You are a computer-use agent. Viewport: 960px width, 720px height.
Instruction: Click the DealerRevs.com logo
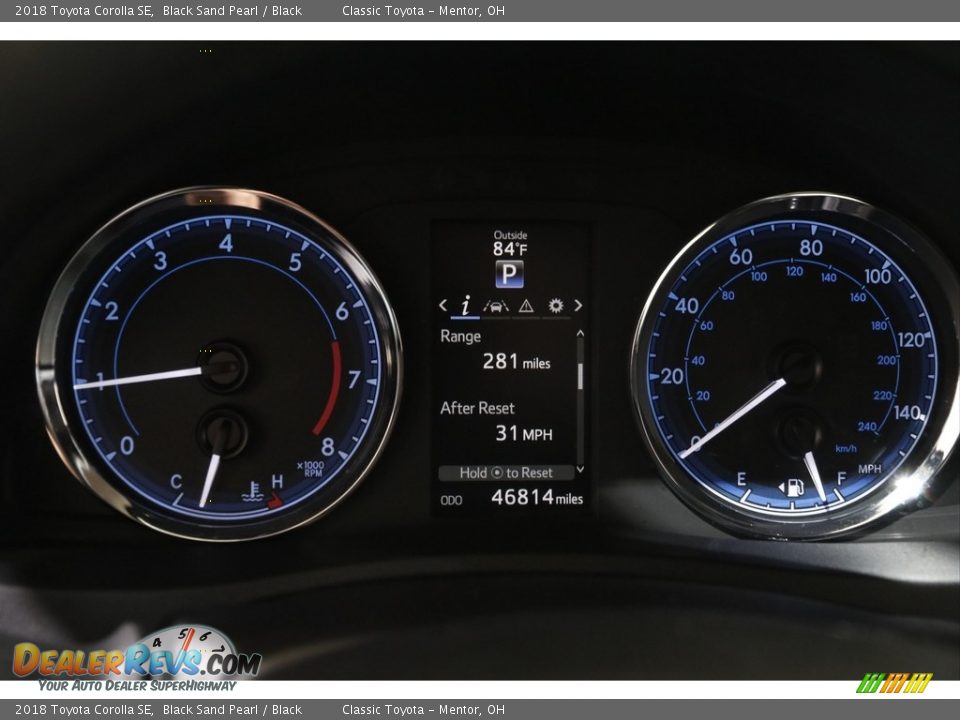click(136, 660)
